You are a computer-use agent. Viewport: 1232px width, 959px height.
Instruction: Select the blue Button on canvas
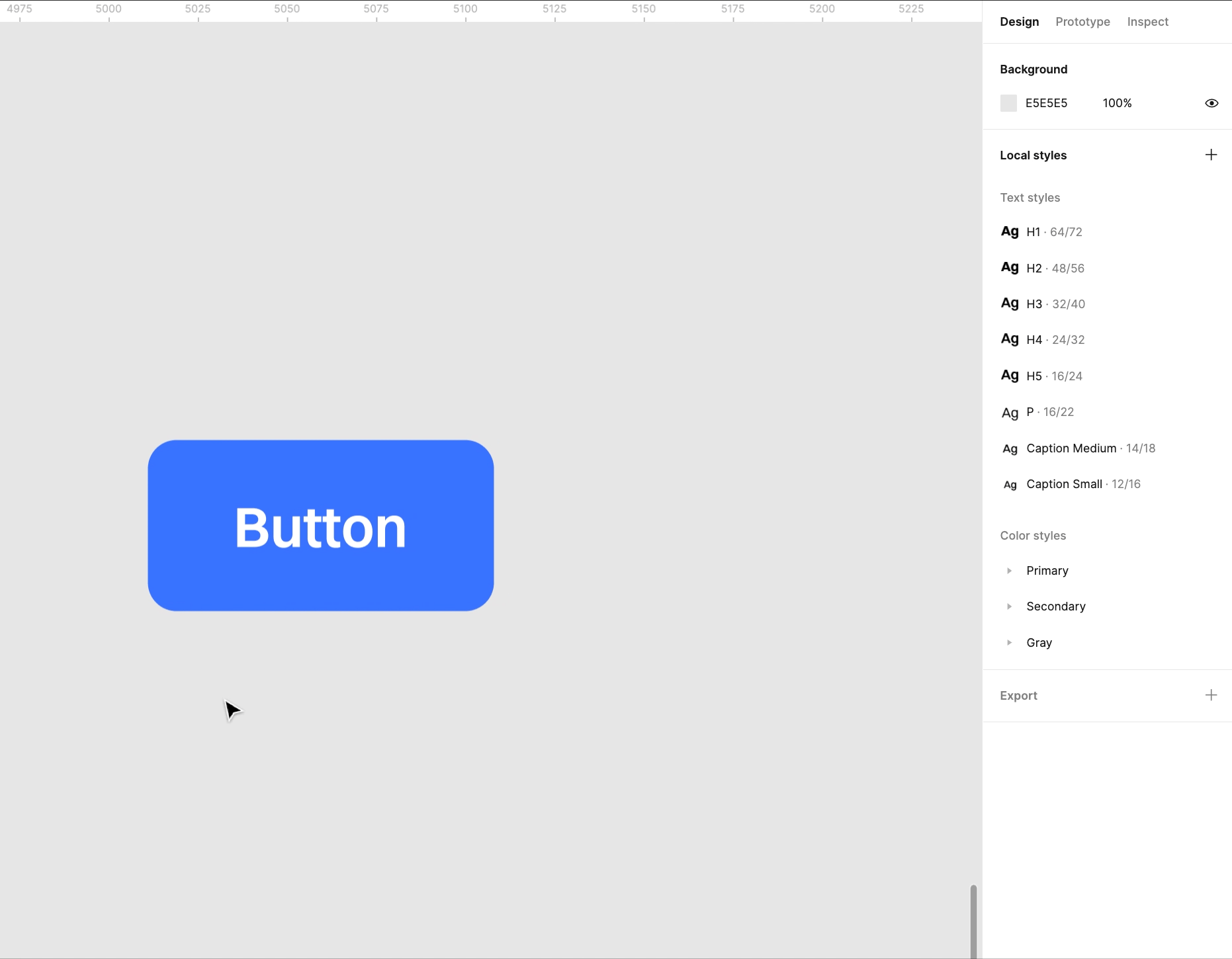(x=321, y=526)
